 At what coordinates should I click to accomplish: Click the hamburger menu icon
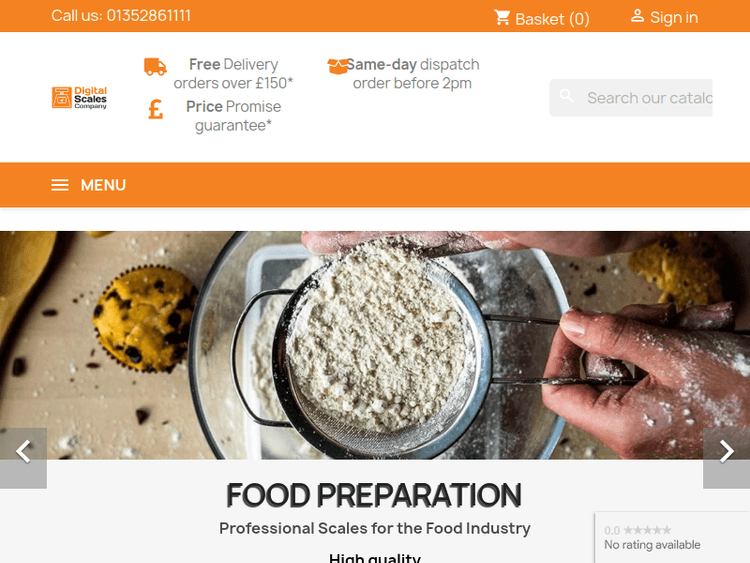(x=60, y=185)
